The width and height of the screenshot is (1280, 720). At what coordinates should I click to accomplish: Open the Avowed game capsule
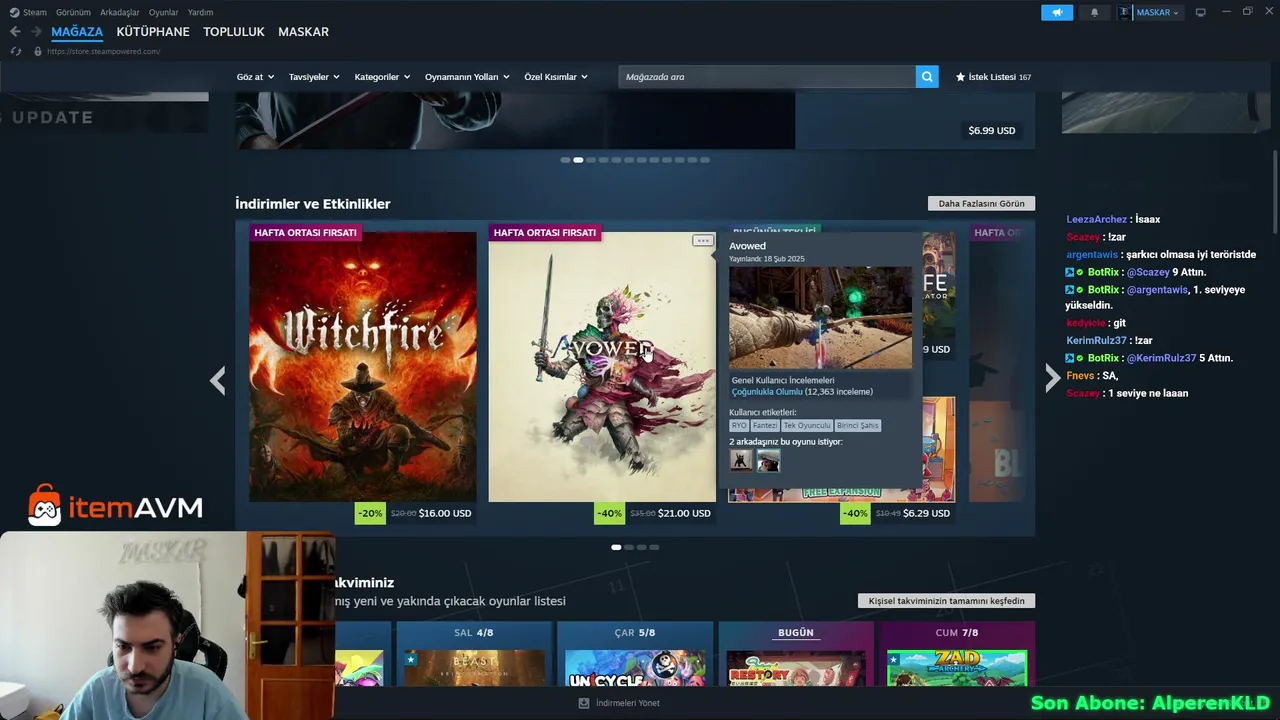point(602,367)
